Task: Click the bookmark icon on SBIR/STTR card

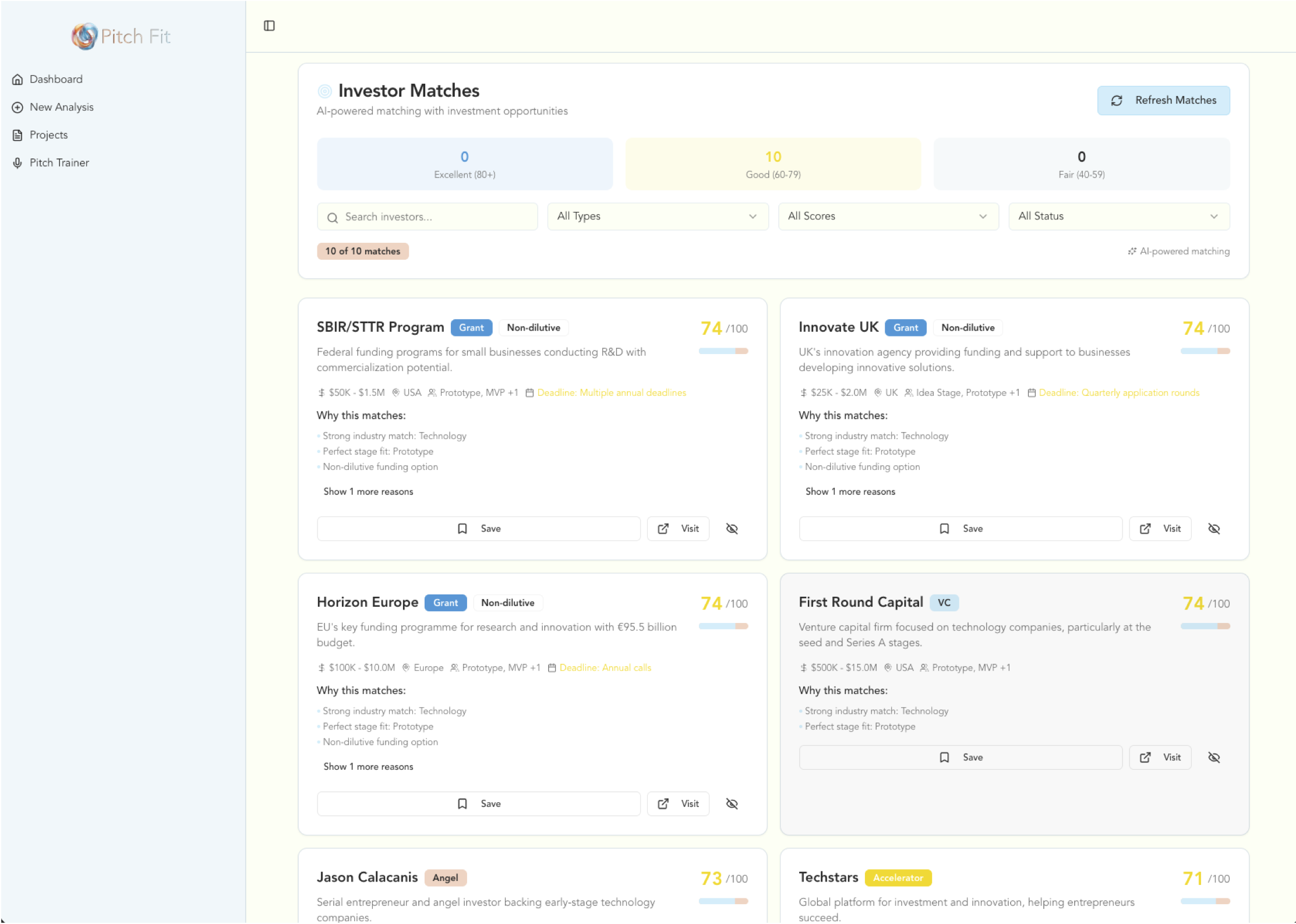Action: coord(462,529)
